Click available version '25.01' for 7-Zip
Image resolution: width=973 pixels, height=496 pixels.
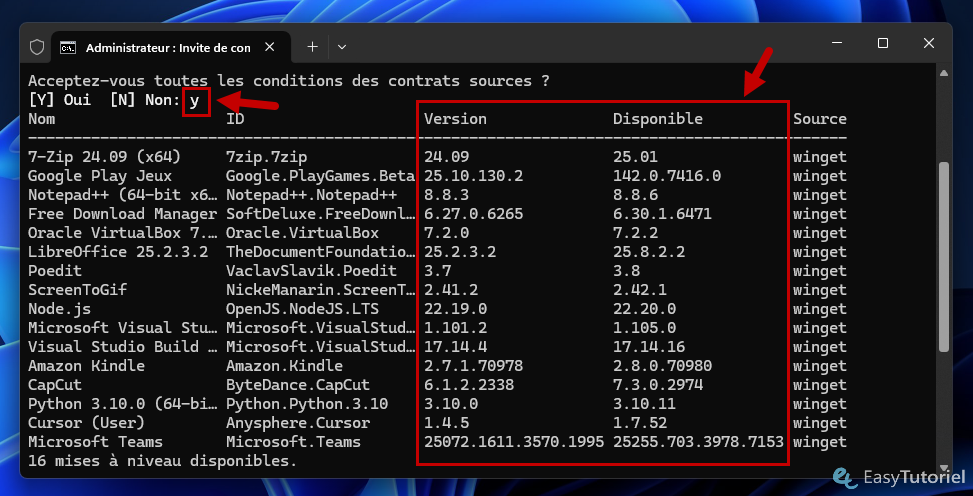(x=635, y=157)
